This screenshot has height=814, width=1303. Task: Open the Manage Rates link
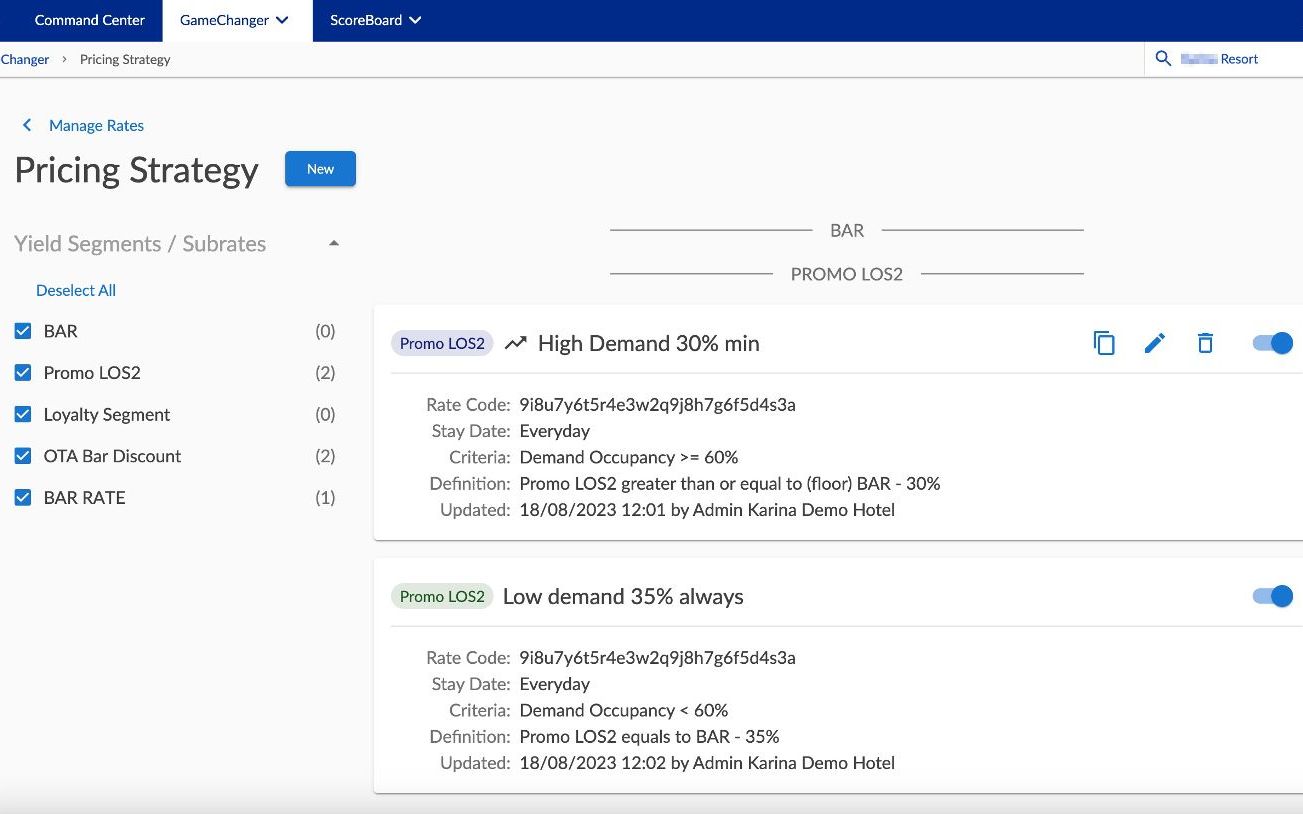tap(96, 125)
